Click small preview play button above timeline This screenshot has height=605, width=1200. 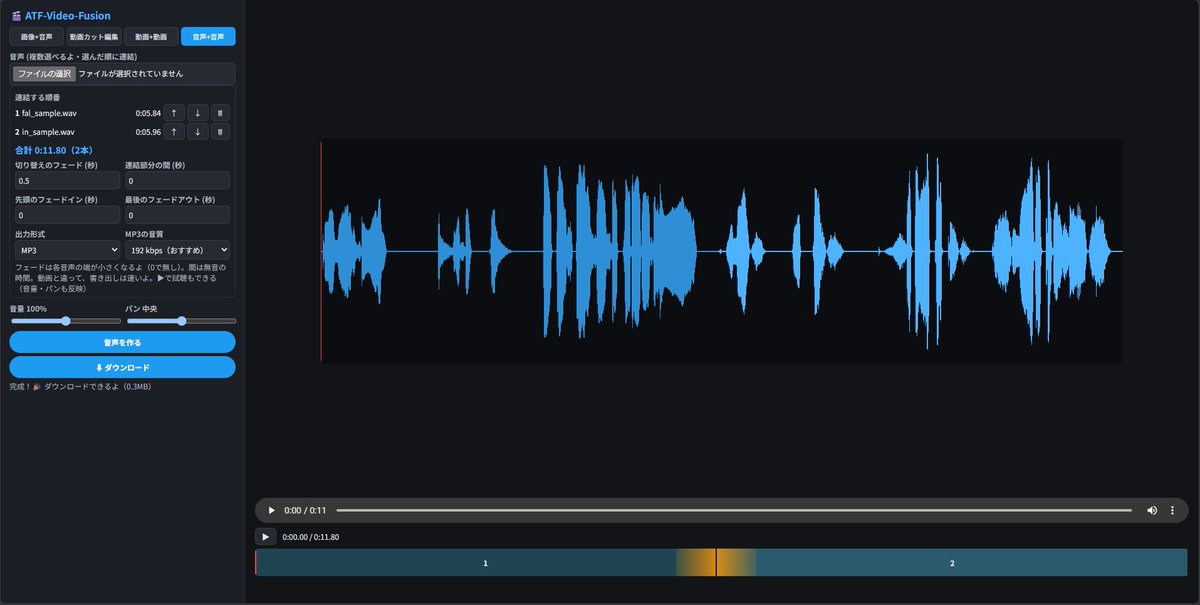(265, 537)
